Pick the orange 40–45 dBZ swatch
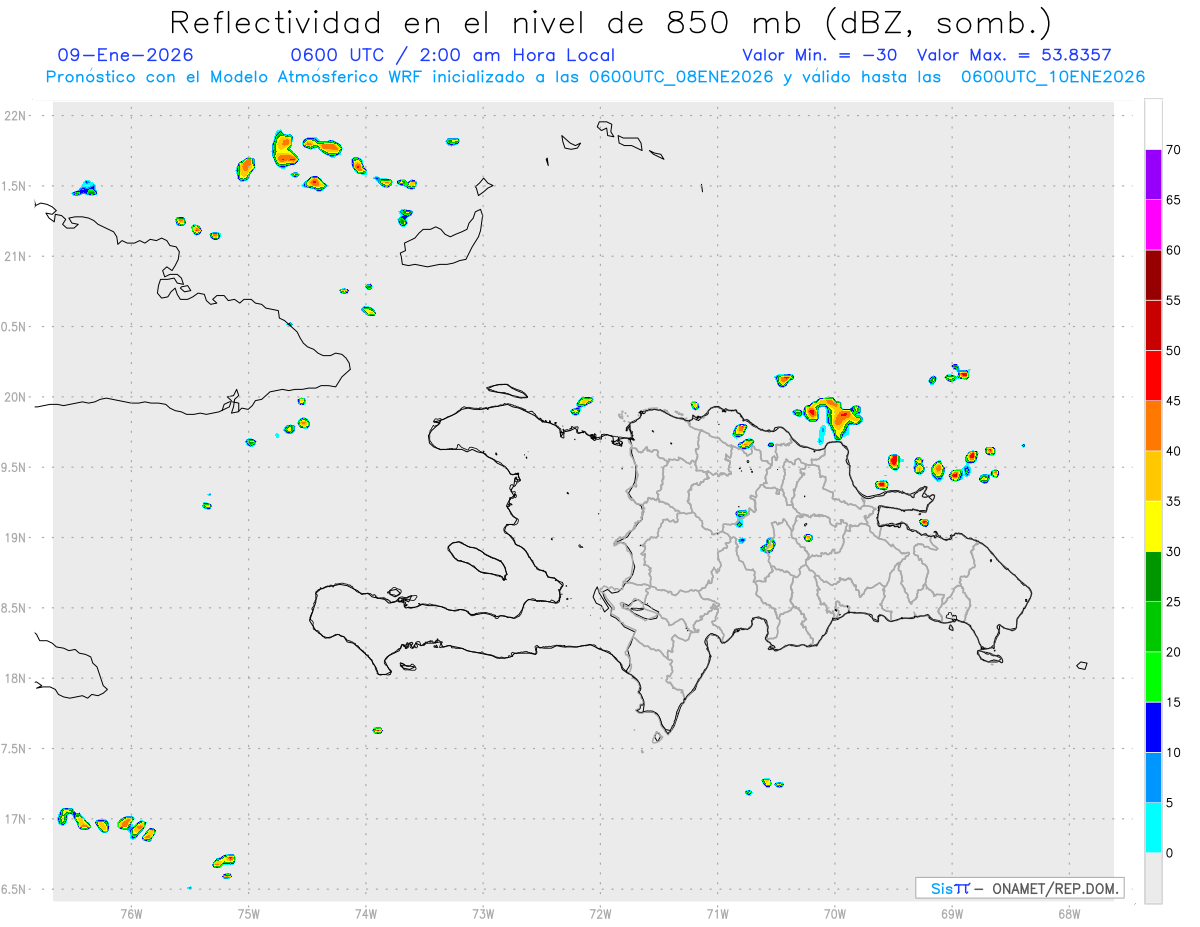The image size is (1200, 927). tap(1153, 426)
